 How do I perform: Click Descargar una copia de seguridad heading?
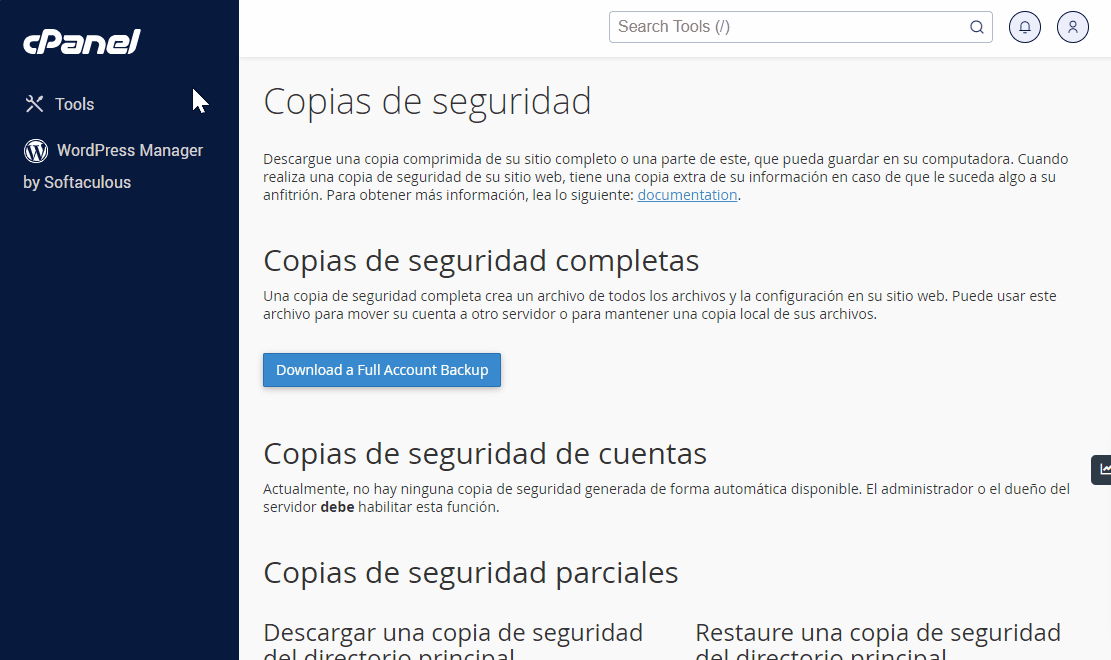453,641
